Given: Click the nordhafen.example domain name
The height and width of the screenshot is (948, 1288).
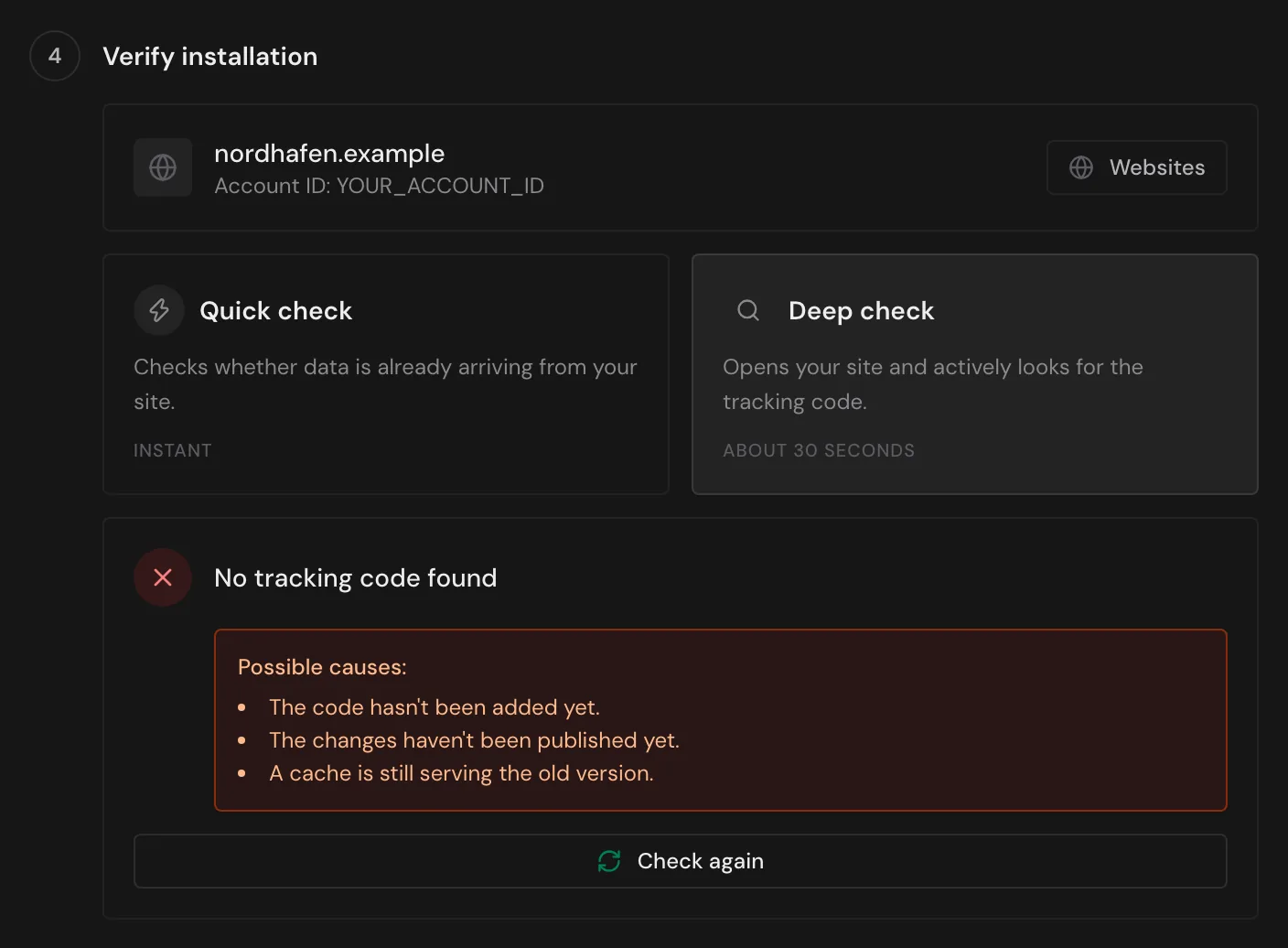Looking at the screenshot, I should click(x=329, y=154).
